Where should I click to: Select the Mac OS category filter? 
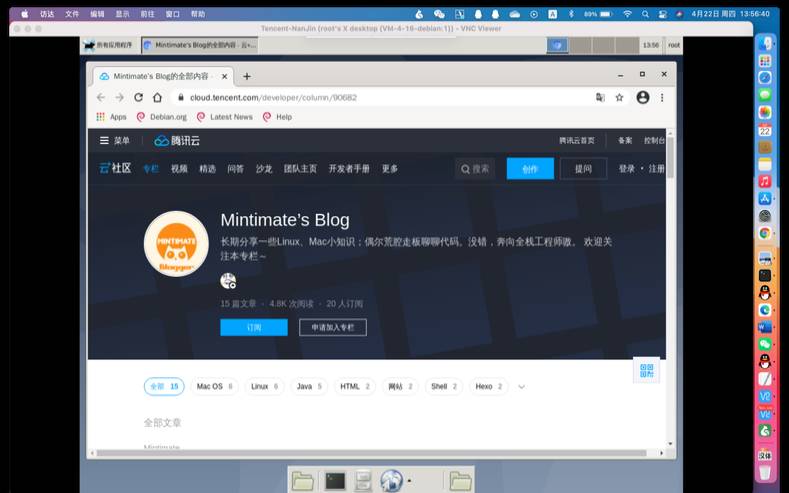click(x=214, y=386)
